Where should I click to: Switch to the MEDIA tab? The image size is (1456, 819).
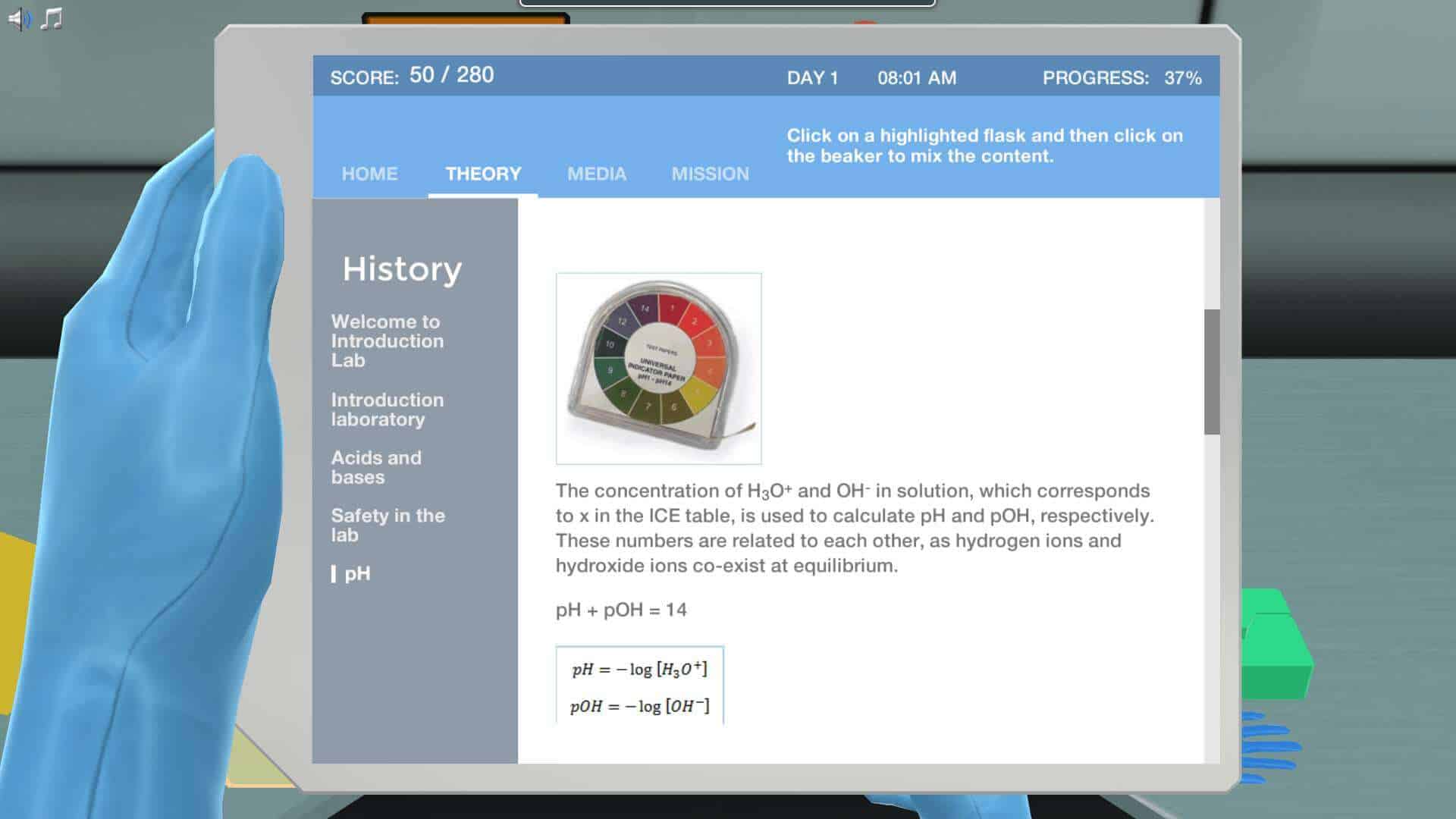[x=597, y=174]
